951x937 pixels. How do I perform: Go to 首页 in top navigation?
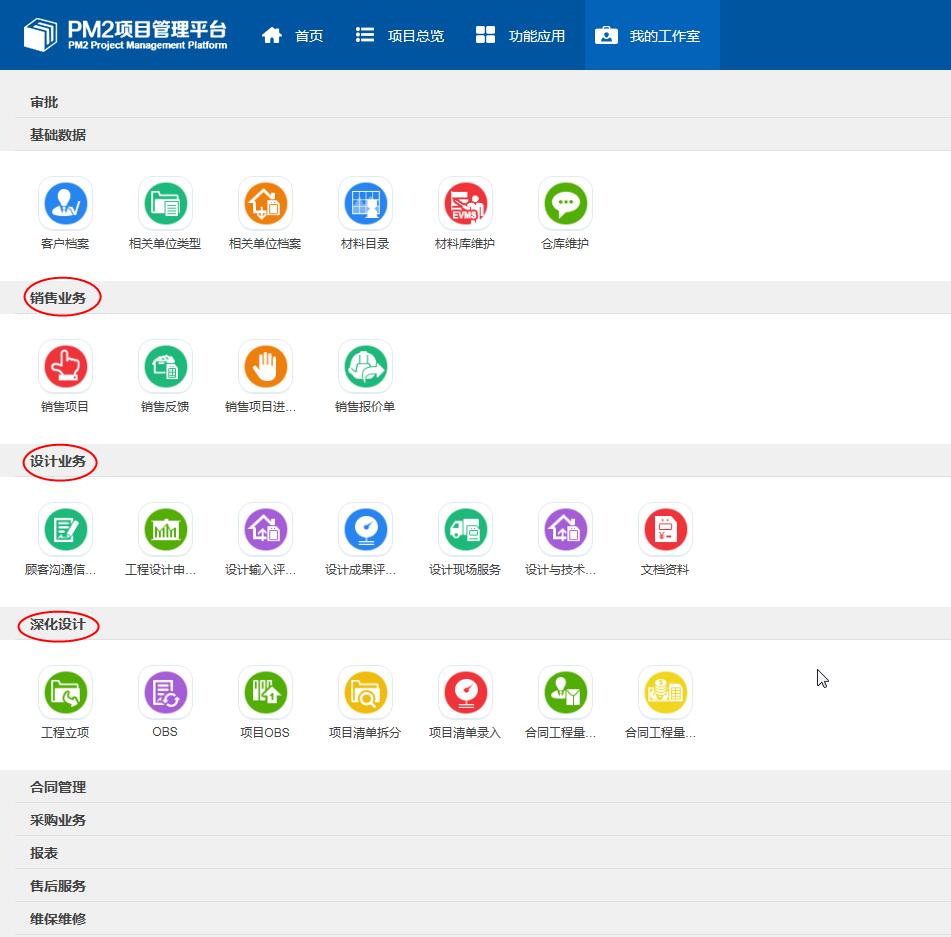293,36
